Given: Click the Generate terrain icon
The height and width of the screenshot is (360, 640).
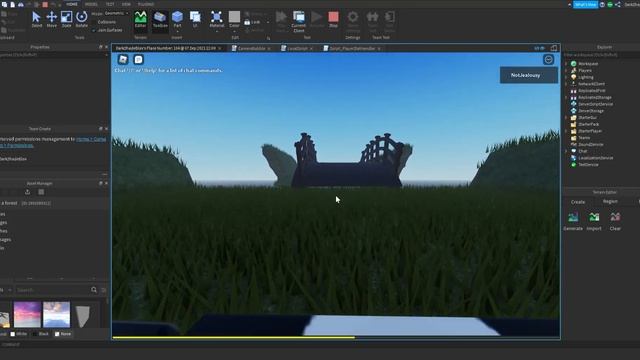Looking at the screenshot, I should 573,217.
